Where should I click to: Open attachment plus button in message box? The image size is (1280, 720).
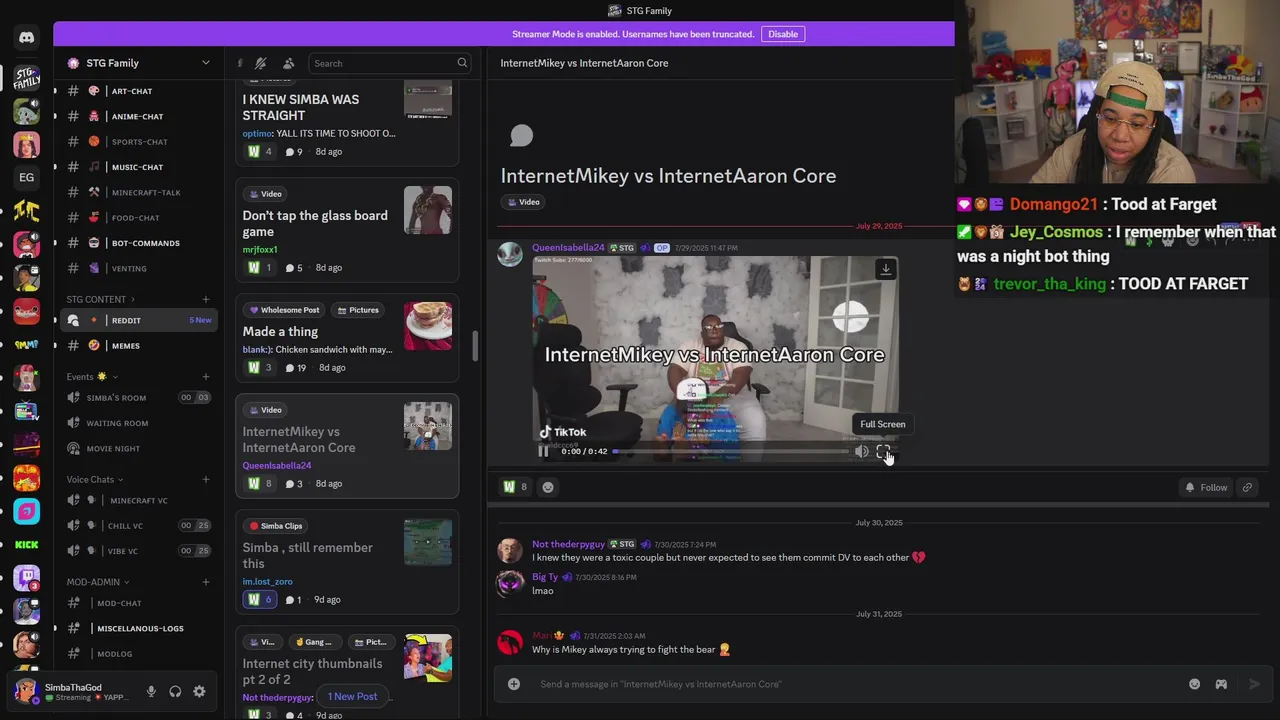(x=514, y=684)
